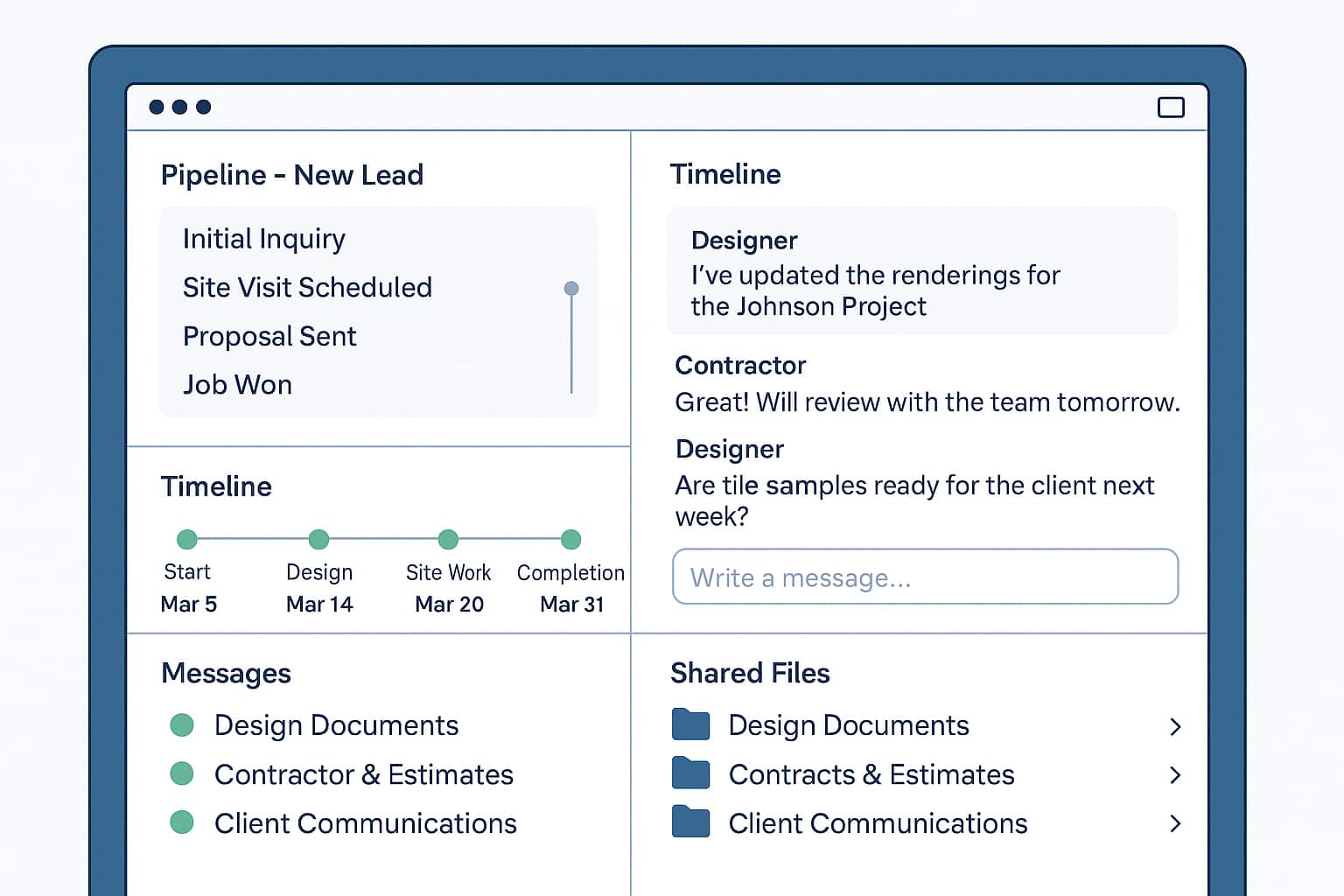
Task: Select Site Visit Scheduled pipeline stage
Action: click(x=307, y=287)
